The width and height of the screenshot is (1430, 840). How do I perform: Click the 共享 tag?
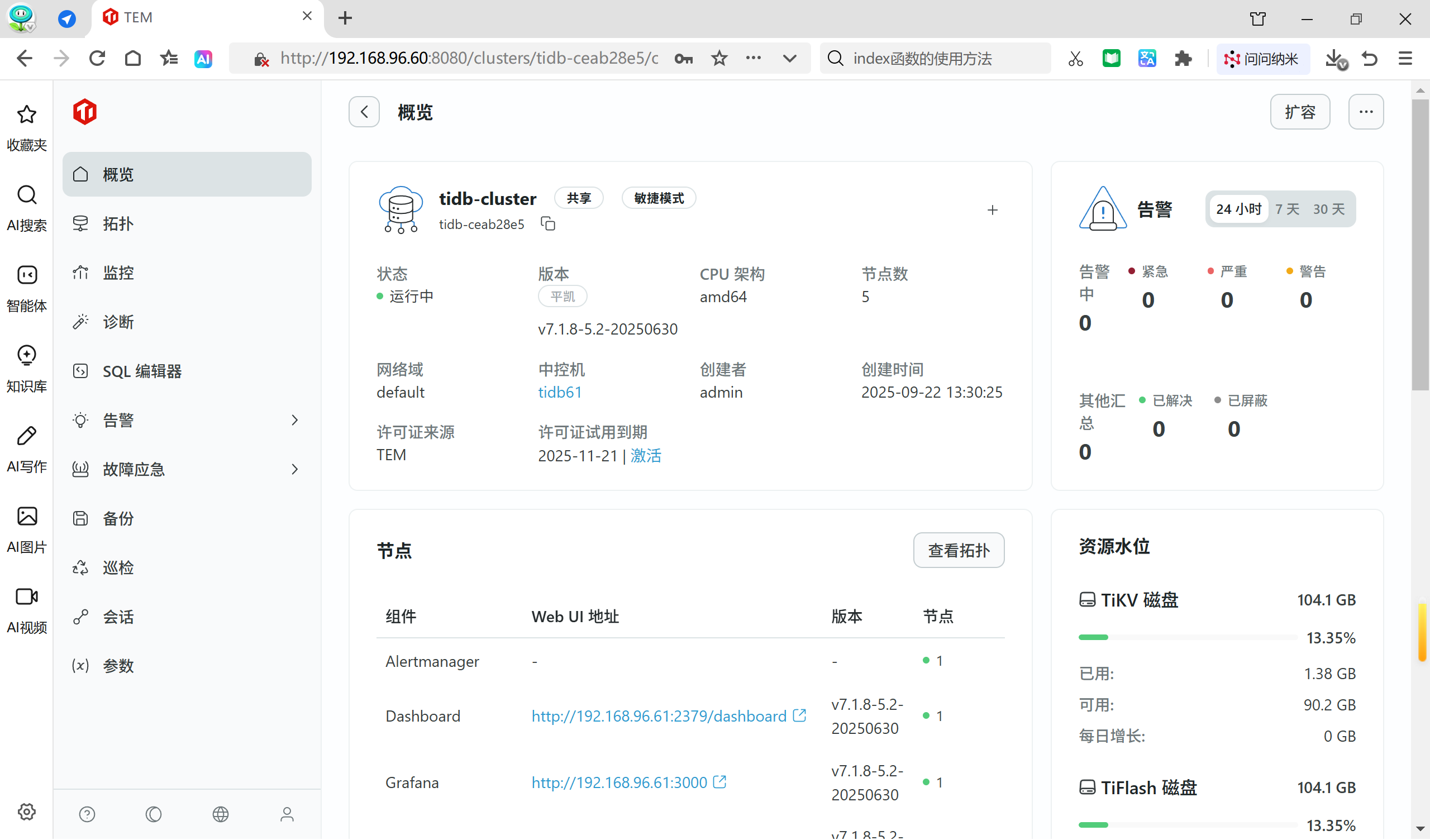[579, 198]
